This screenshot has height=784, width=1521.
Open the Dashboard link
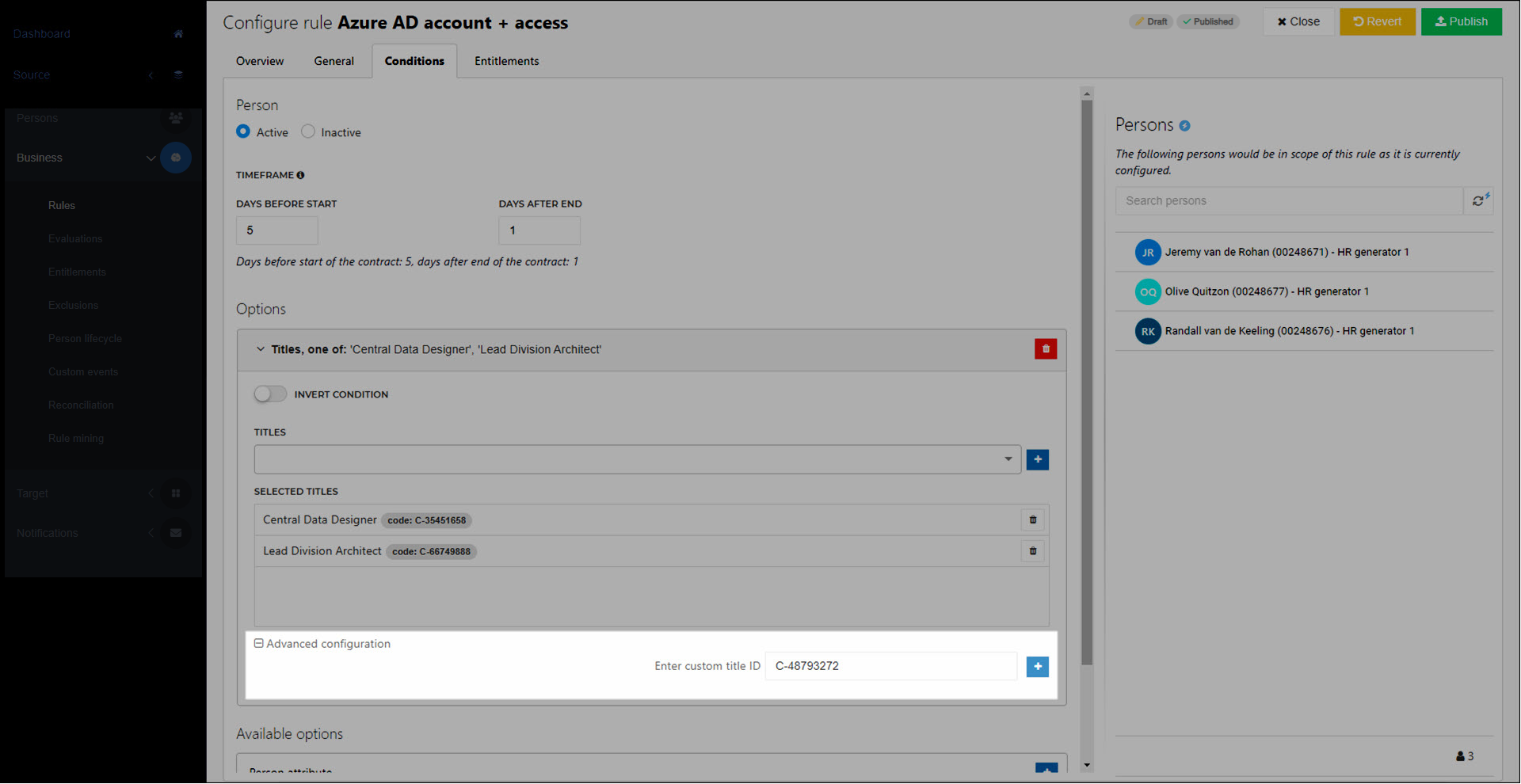(42, 34)
